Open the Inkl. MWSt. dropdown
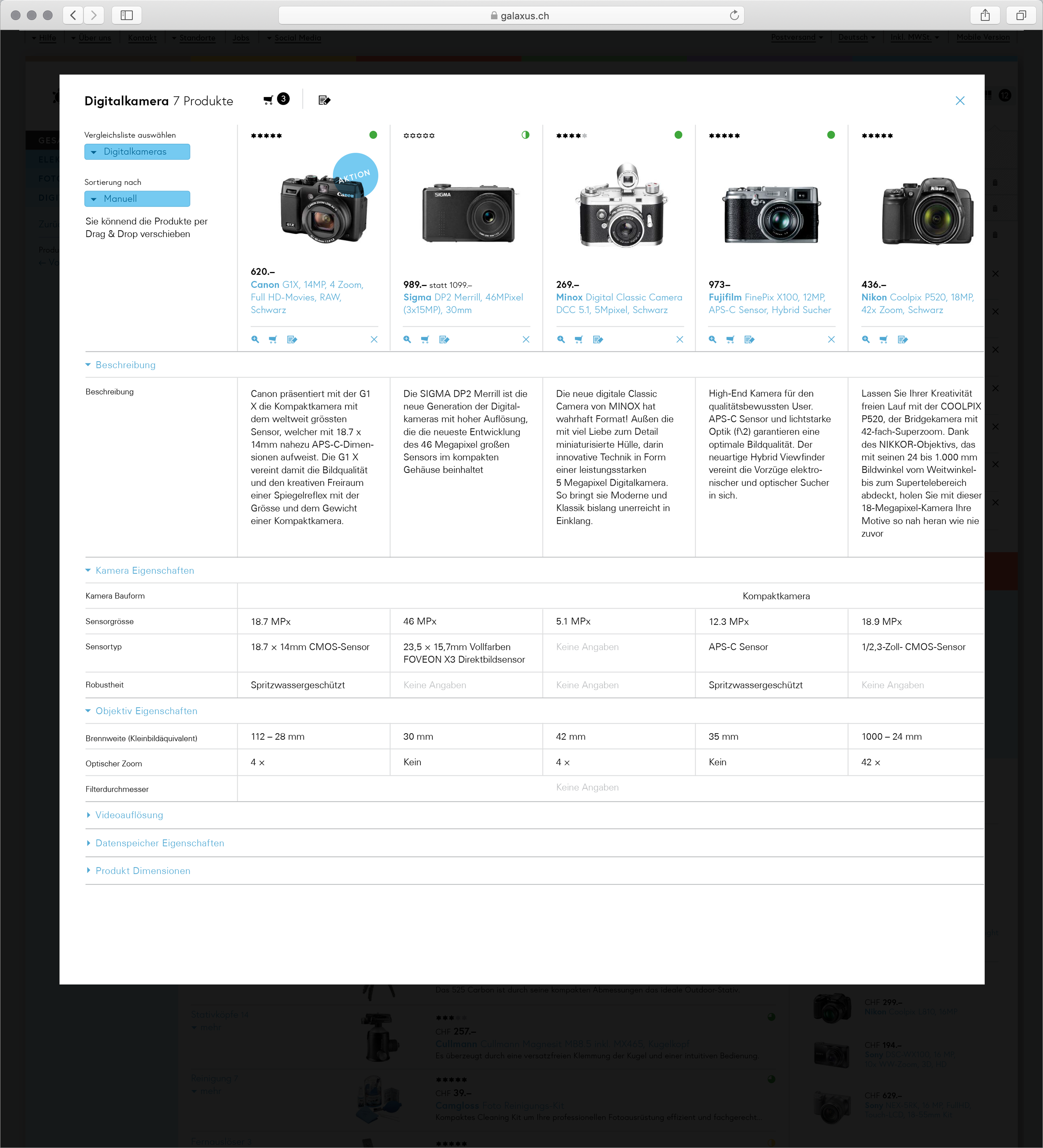The width and height of the screenshot is (1043, 1148). 915,37
